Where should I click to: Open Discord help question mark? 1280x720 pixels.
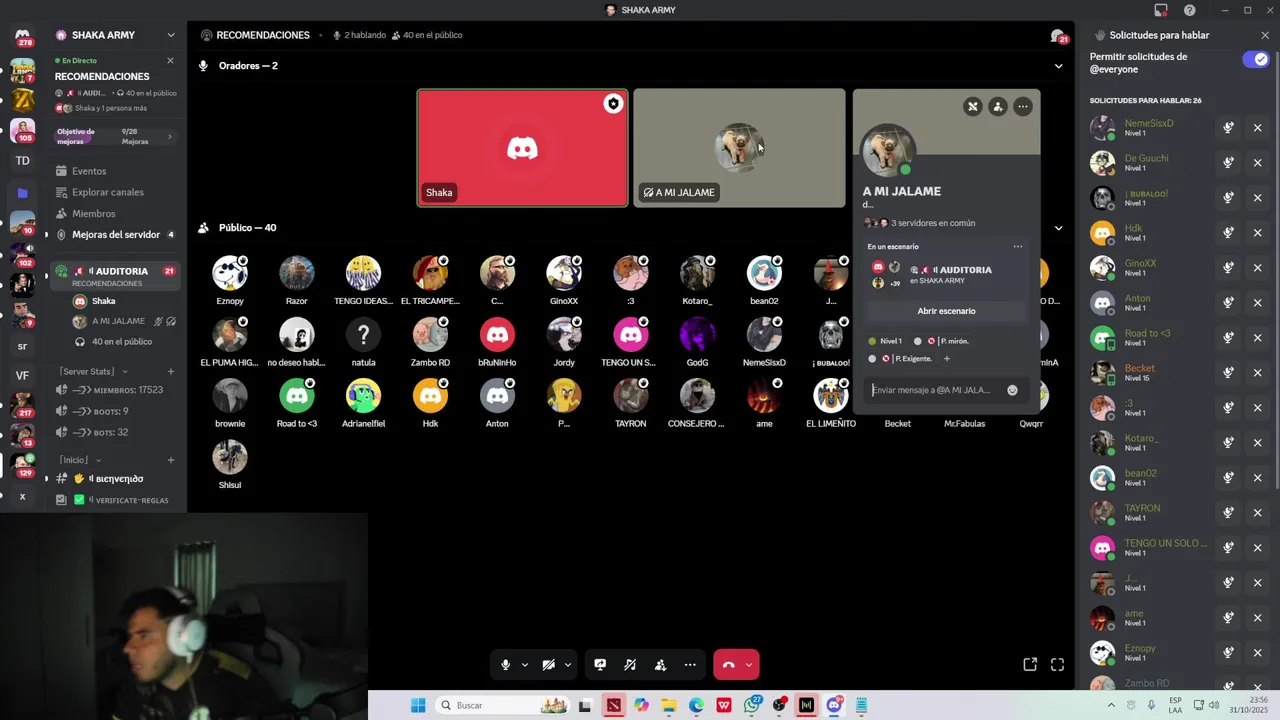(1189, 10)
